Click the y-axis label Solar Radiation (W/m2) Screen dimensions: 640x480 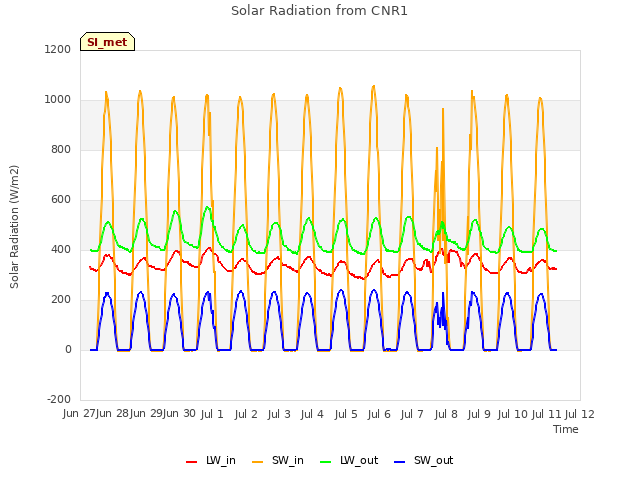point(14,227)
